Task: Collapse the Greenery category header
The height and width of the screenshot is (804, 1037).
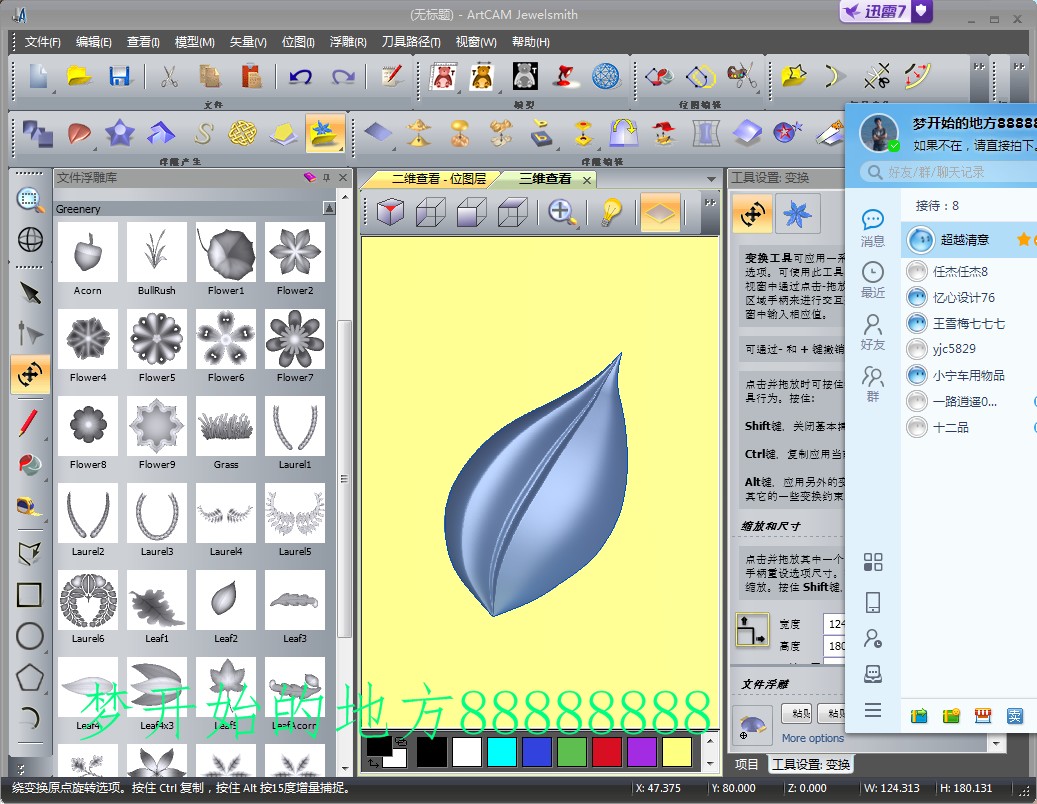Action: [x=329, y=209]
